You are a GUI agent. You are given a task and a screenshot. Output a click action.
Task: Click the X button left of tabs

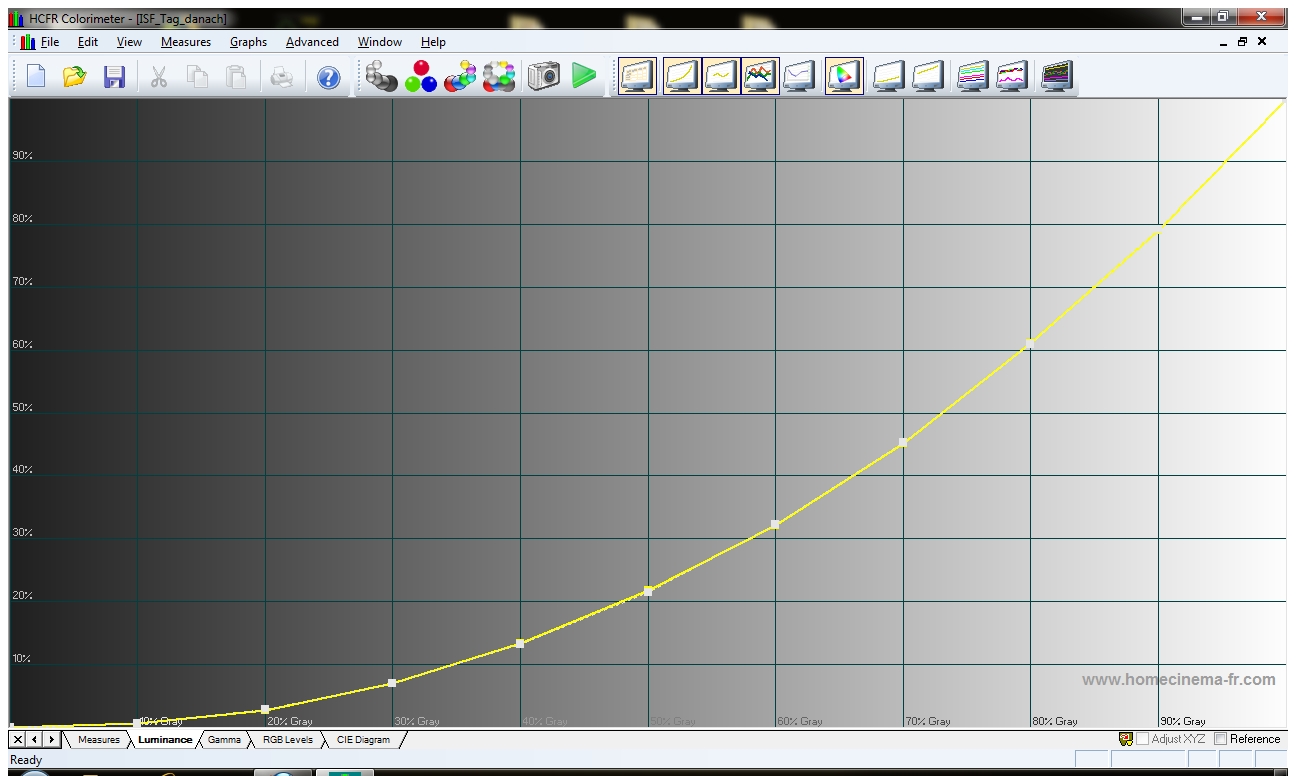[x=18, y=740]
